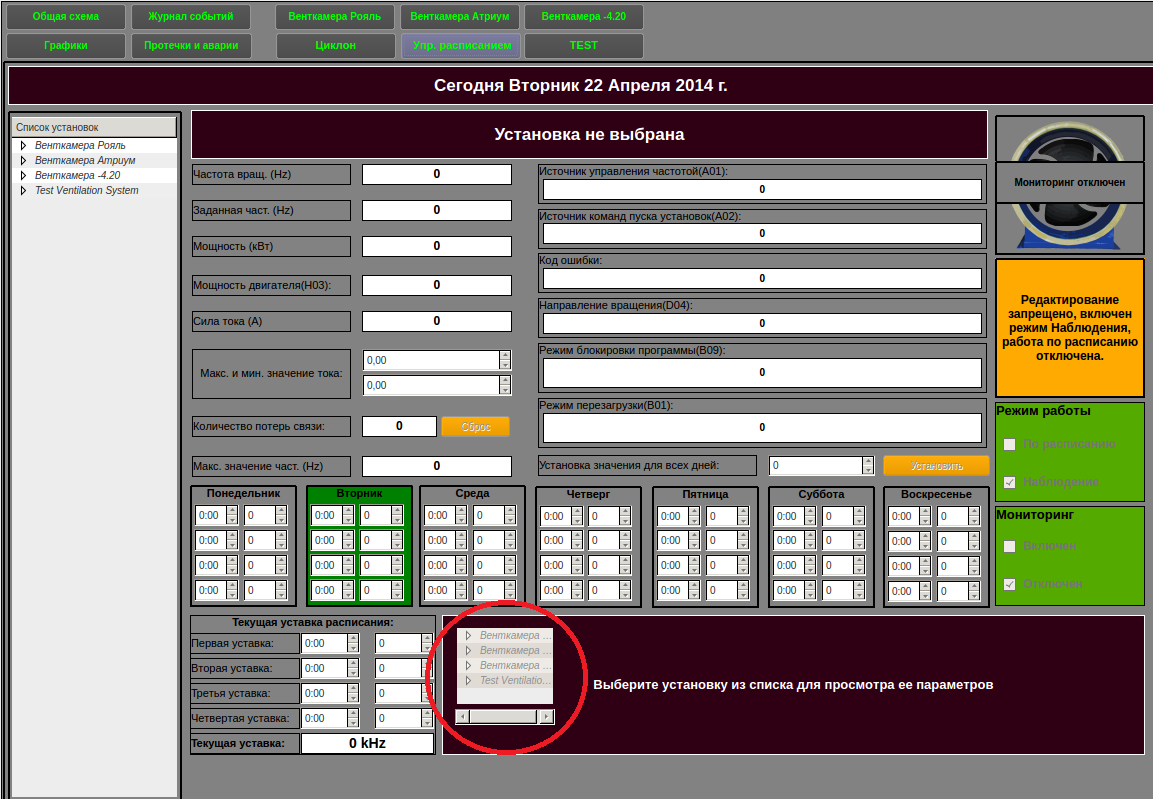Enable the По расписанию checkbox

coord(1010,444)
